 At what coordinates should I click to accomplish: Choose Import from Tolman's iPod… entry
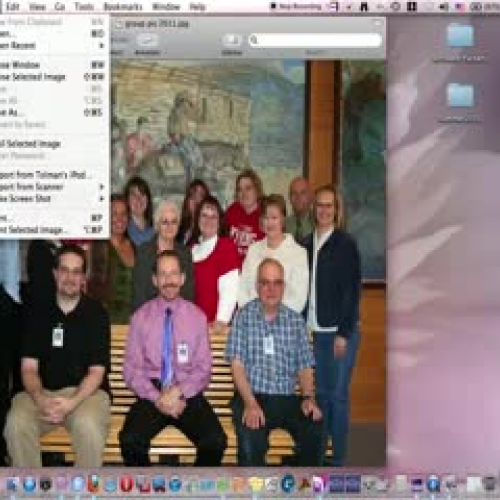(53, 175)
